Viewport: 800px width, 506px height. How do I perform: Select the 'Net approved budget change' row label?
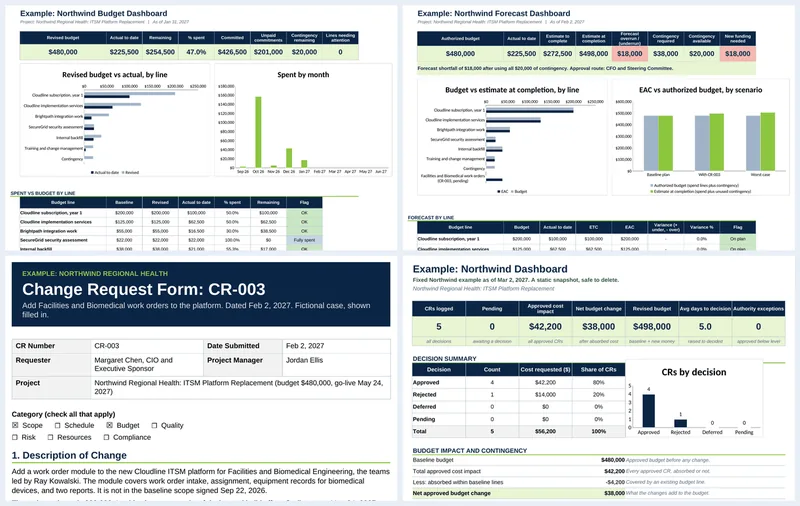pyautogui.click(x=452, y=493)
